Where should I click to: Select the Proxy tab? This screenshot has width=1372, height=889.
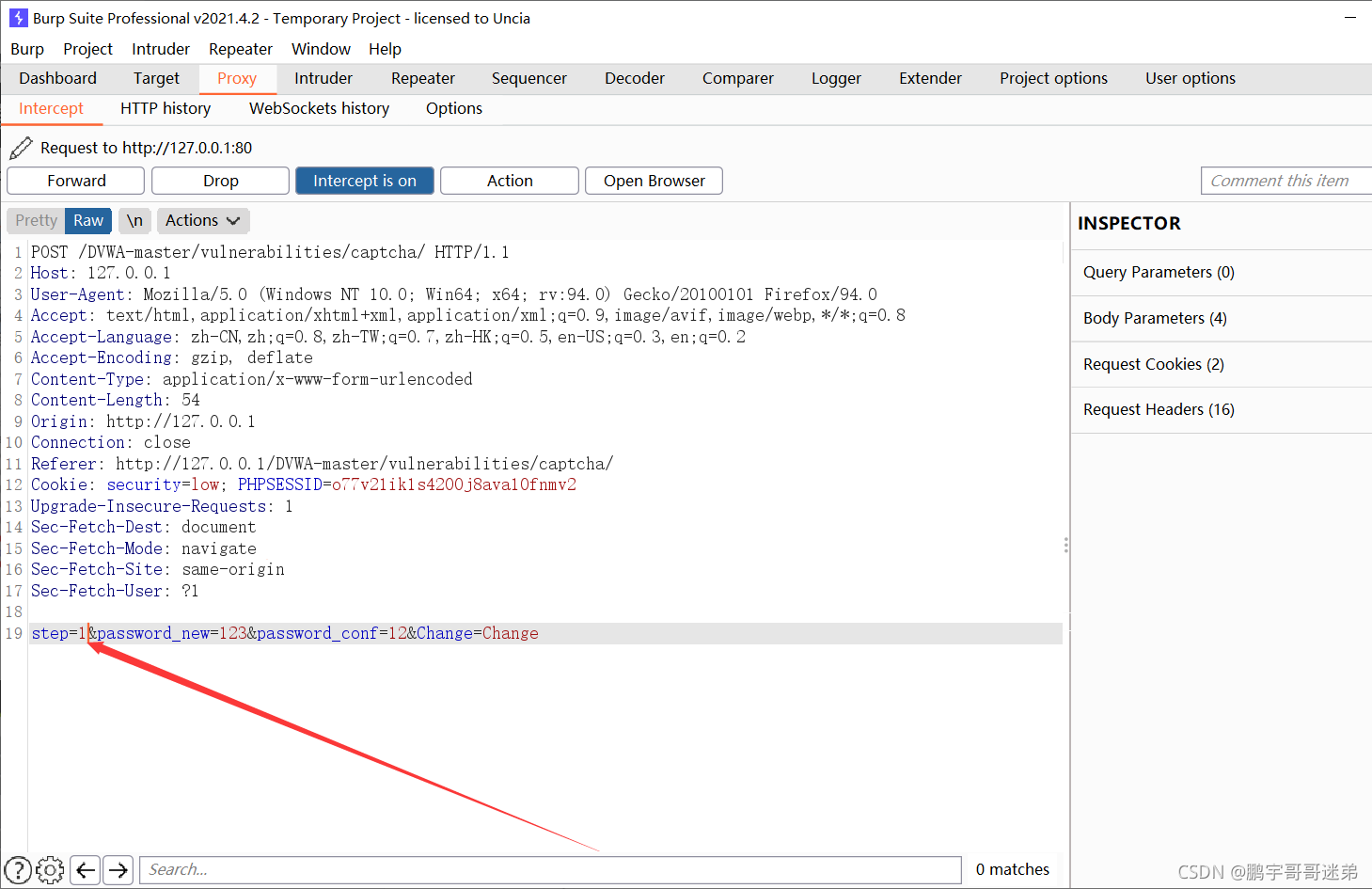coord(237,78)
